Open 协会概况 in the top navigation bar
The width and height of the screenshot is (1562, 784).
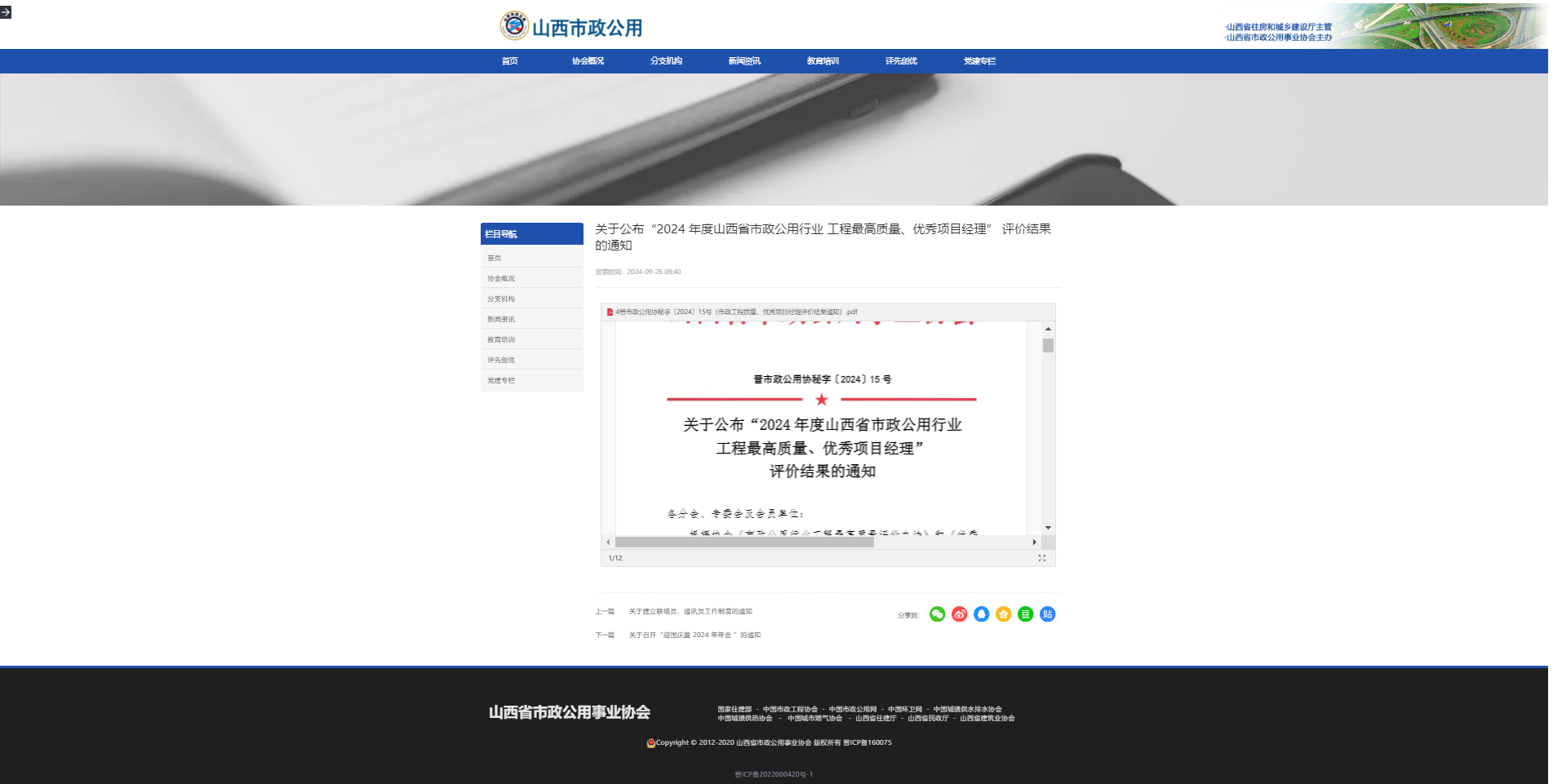(x=588, y=61)
